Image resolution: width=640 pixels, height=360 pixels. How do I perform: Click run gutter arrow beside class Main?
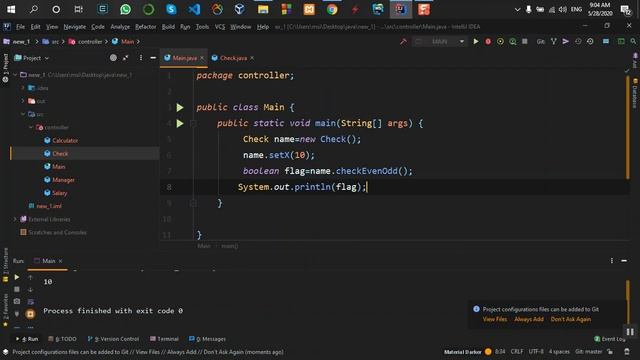click(180, 107)
